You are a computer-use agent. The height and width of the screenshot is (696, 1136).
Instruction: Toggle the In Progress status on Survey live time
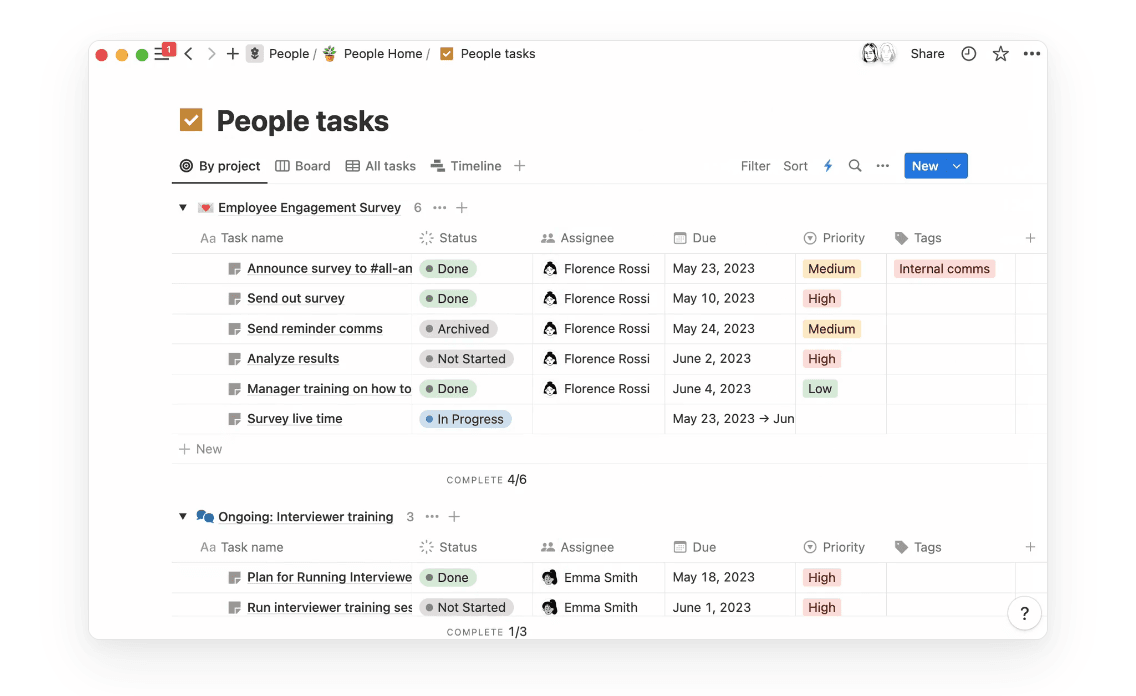[466, 418]
